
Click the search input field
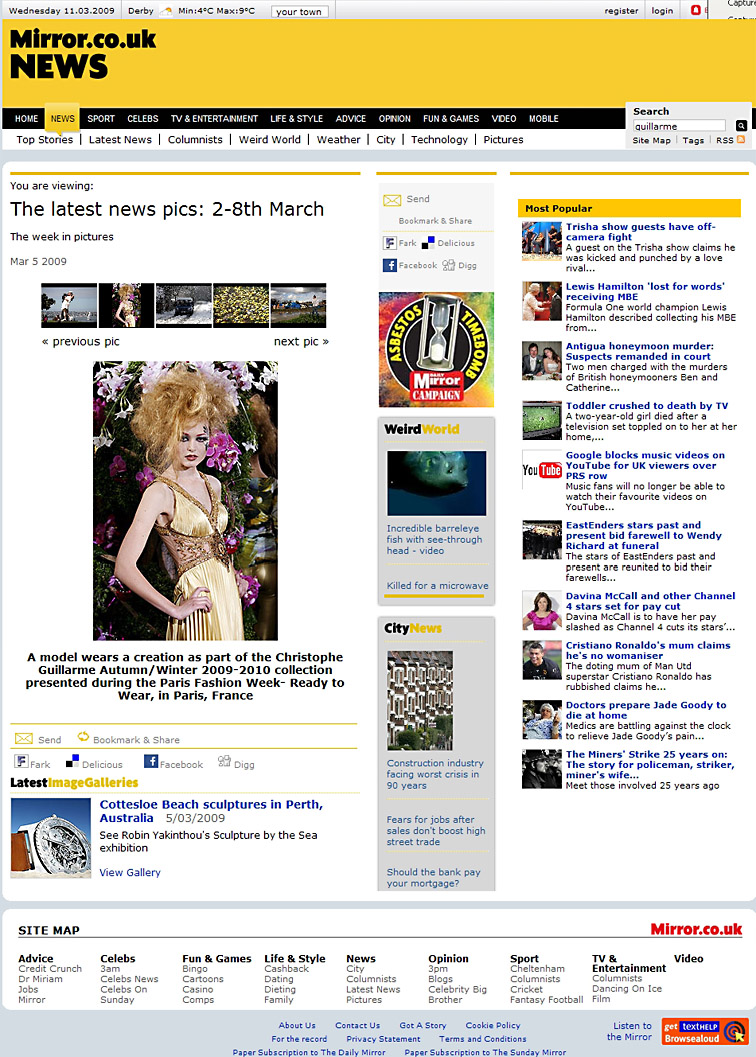(x=680, y=126)
